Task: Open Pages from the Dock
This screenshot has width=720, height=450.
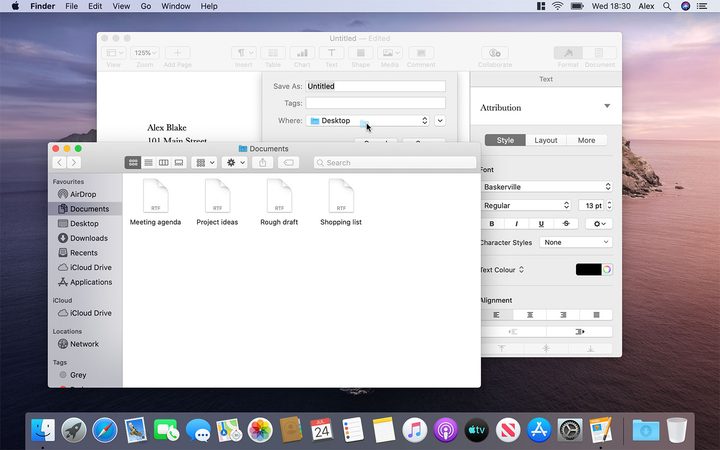Action: click(601, 431)
